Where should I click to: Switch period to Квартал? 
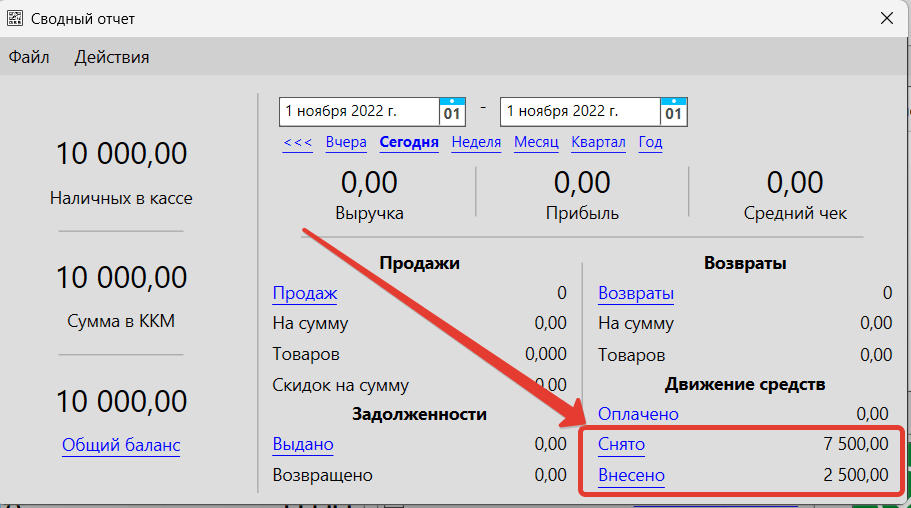tap(598, 142)
